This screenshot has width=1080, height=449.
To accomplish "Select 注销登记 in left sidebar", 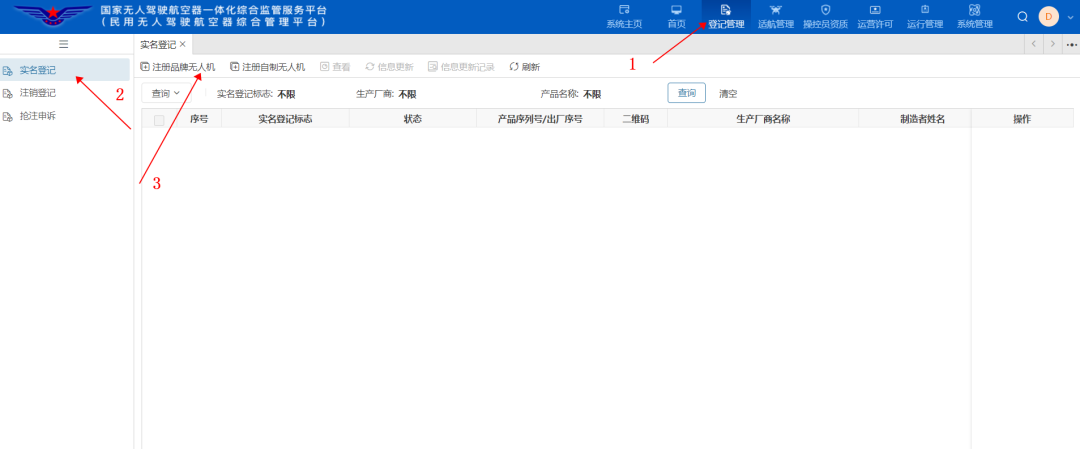I will [37, 93].
